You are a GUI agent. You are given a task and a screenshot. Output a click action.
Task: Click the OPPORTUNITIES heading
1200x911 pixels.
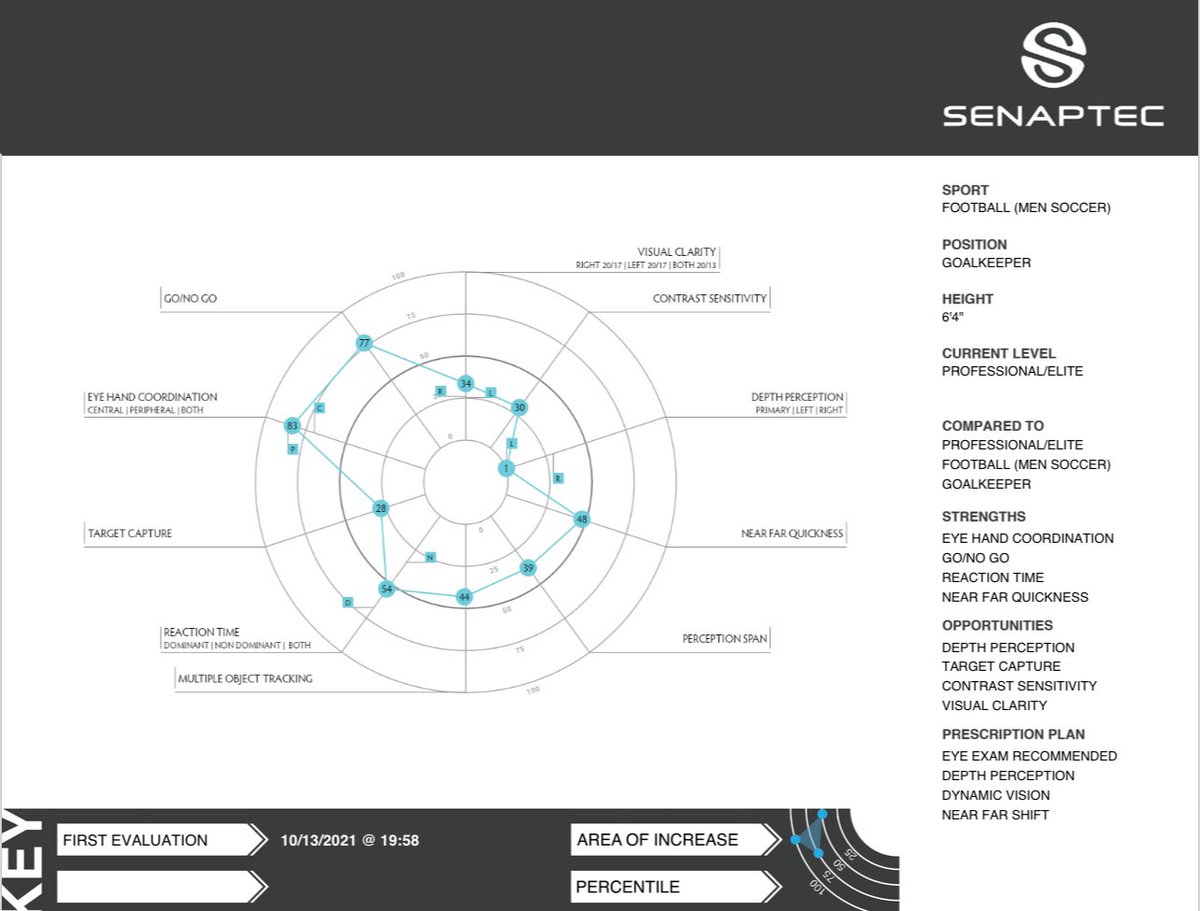click(998, 625)
